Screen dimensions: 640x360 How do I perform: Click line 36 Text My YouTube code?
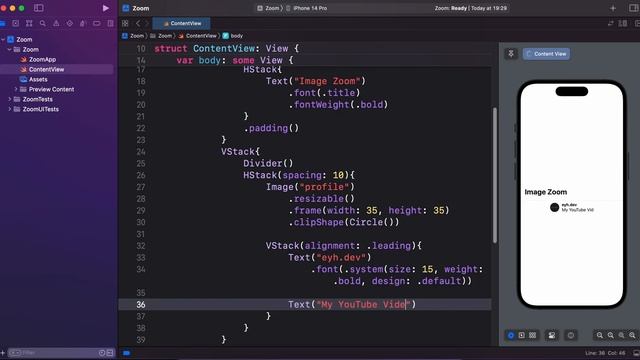pyautogui.click(x=352, y=304)
